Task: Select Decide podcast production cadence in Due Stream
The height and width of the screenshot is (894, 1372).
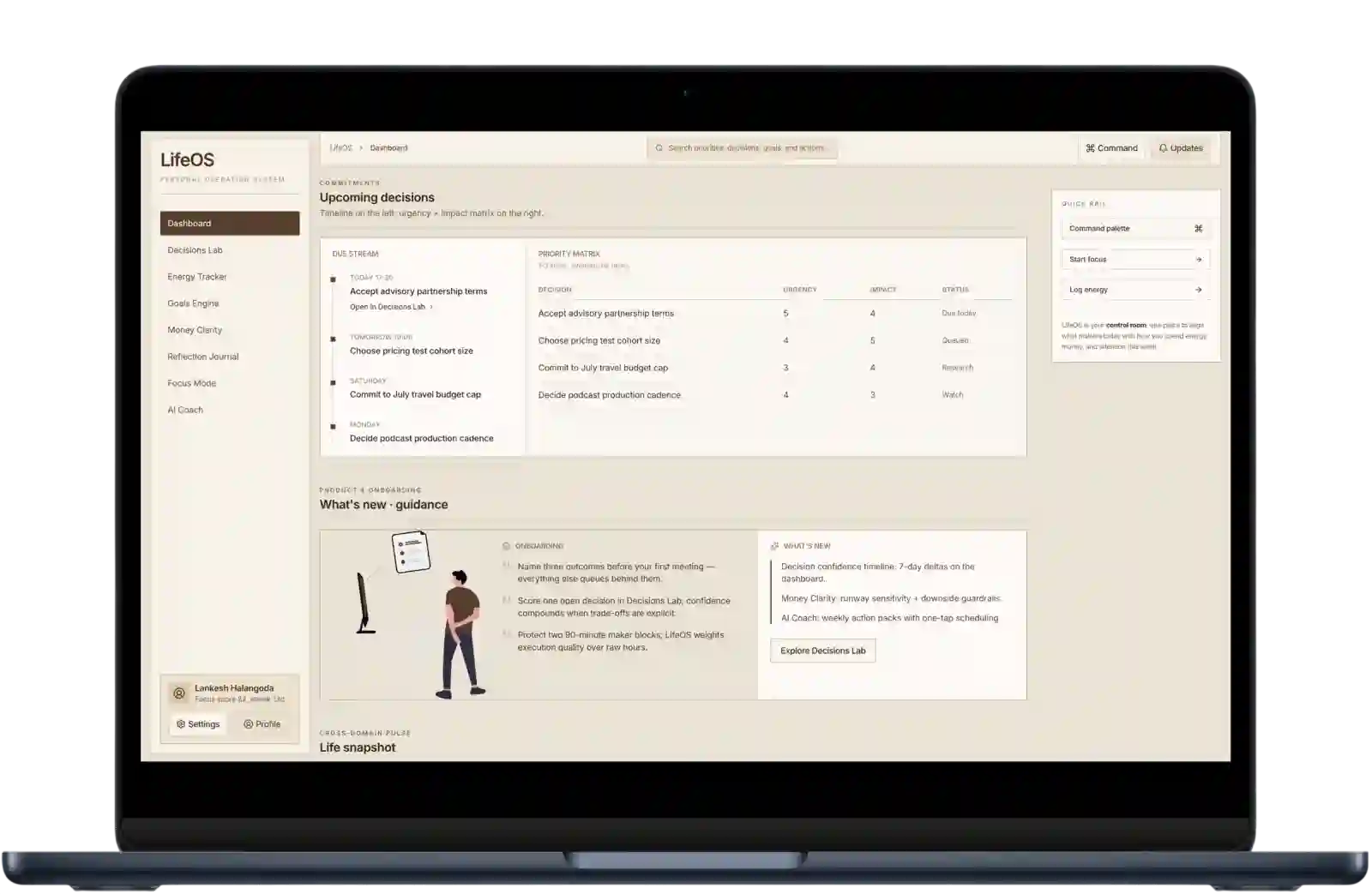Action: (422, 438)
